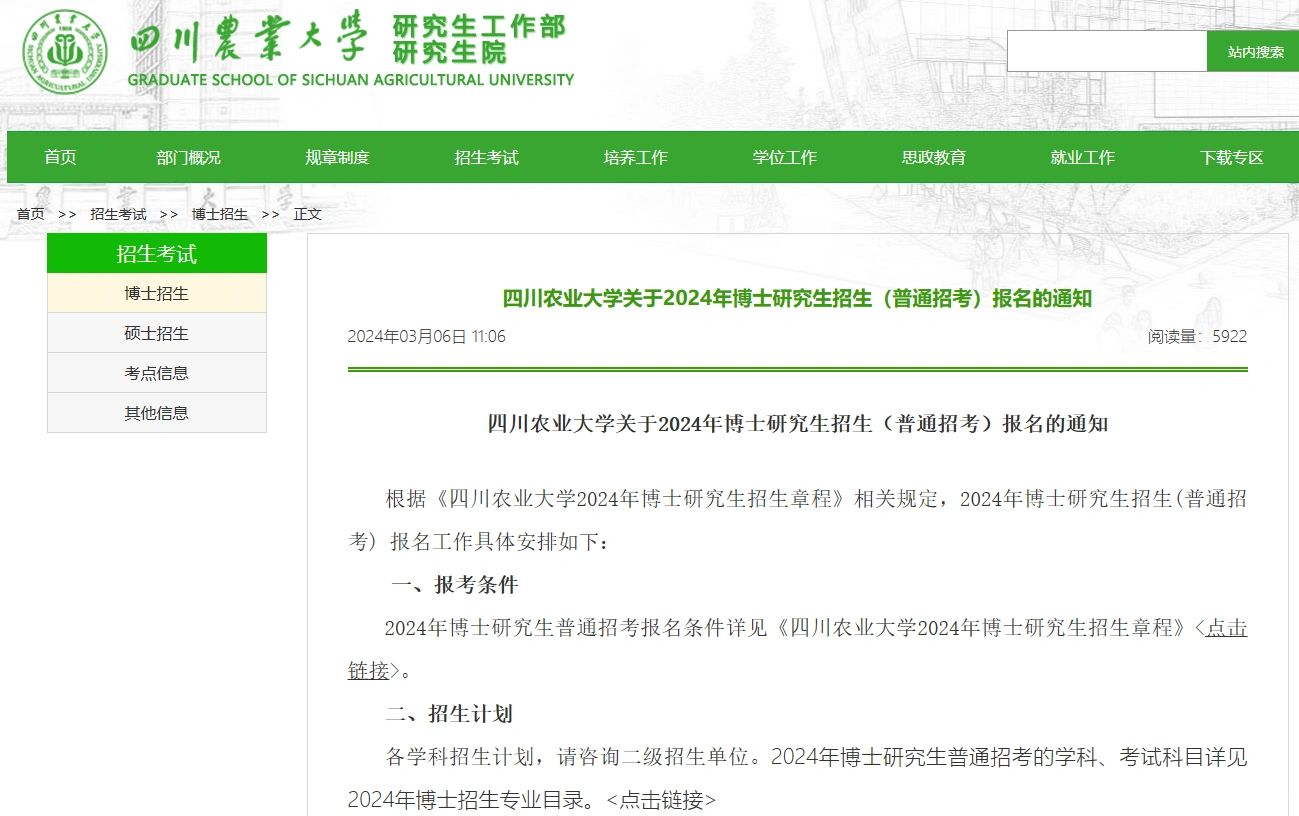Click the Sichuan Agricultural University round logo

pyautogui.click(x=65, y=52)
